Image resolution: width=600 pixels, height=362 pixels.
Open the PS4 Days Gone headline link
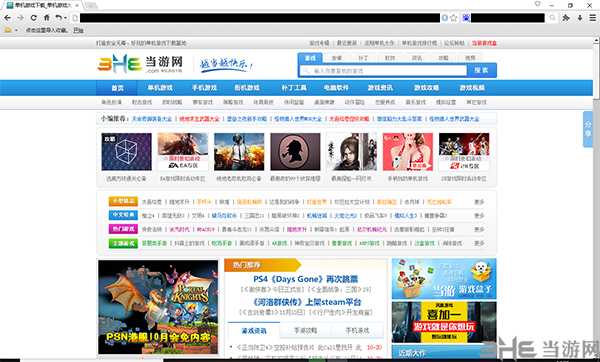point(305,279)
